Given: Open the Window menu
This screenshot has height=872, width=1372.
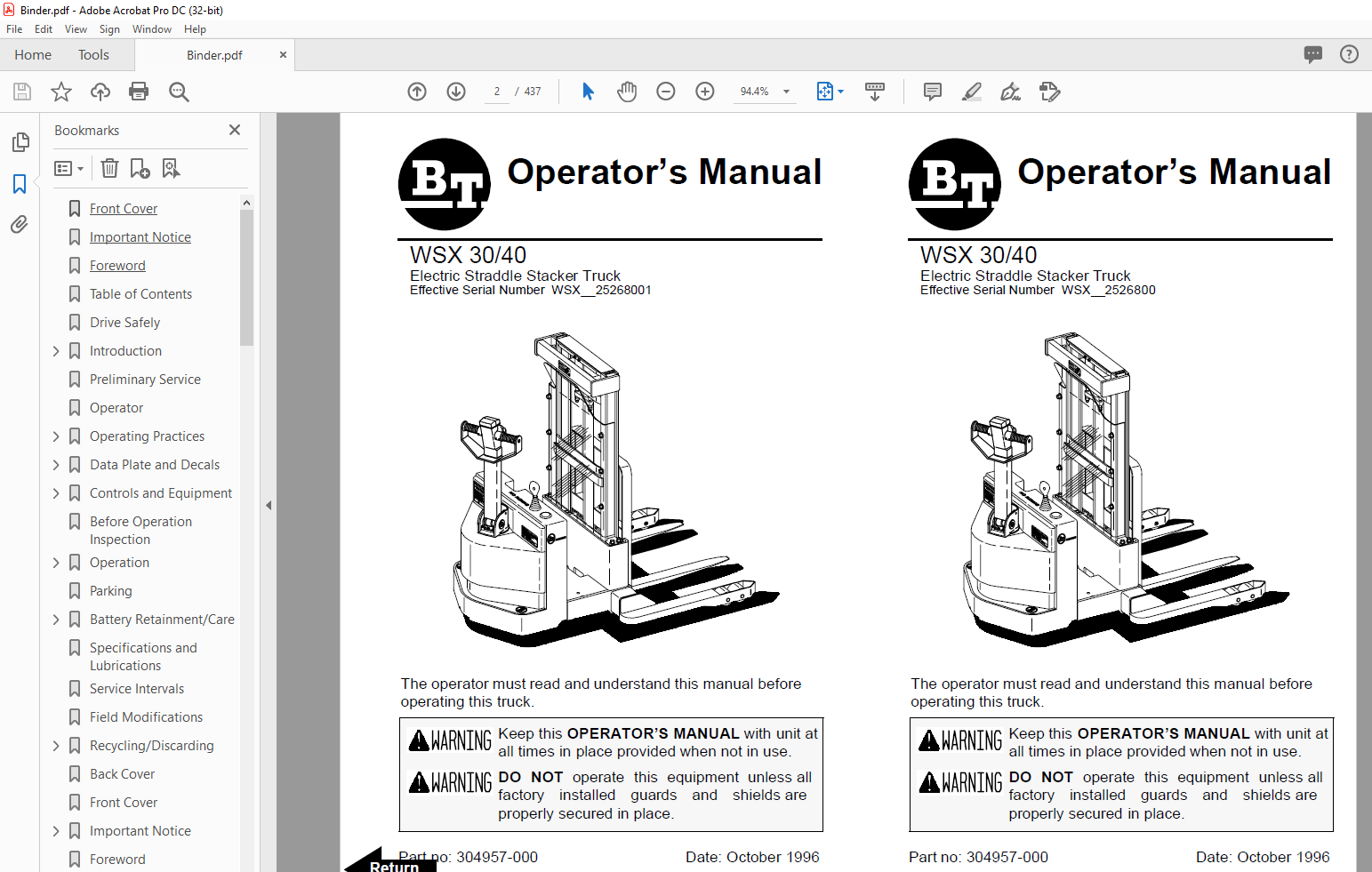Looking at the screenshot, I should (x=152, y=29).
